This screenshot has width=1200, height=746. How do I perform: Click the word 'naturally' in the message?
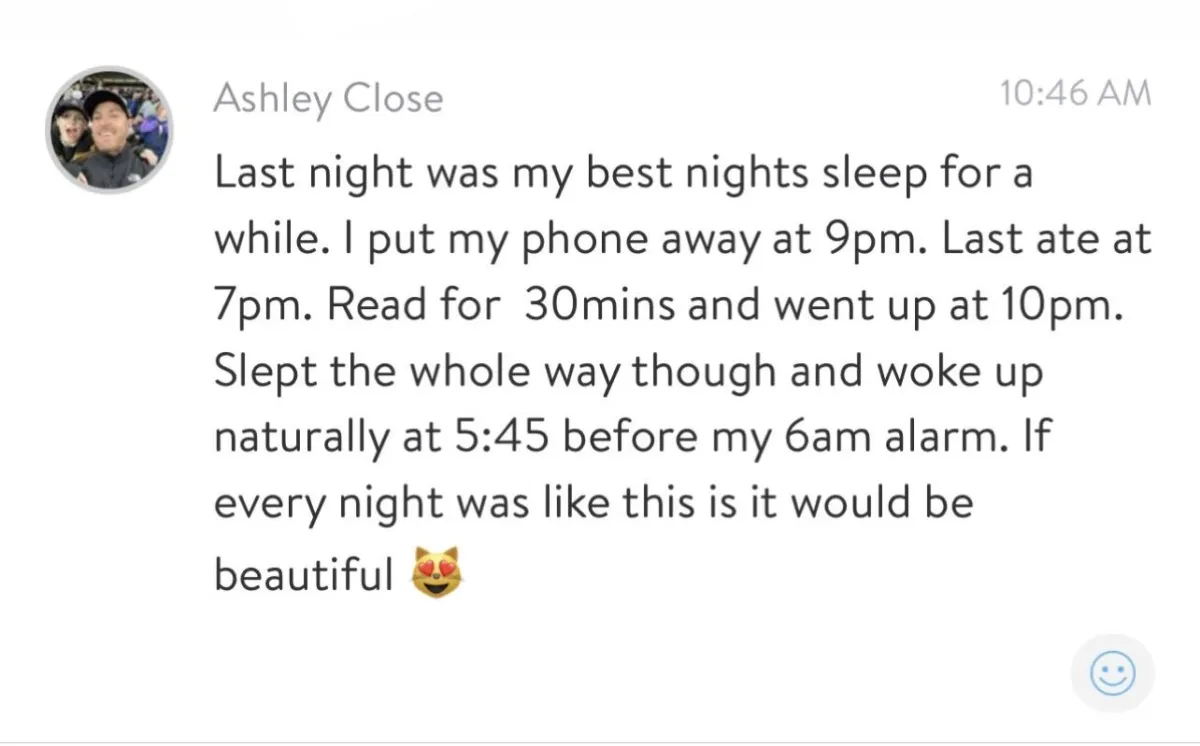coord(300,438)
